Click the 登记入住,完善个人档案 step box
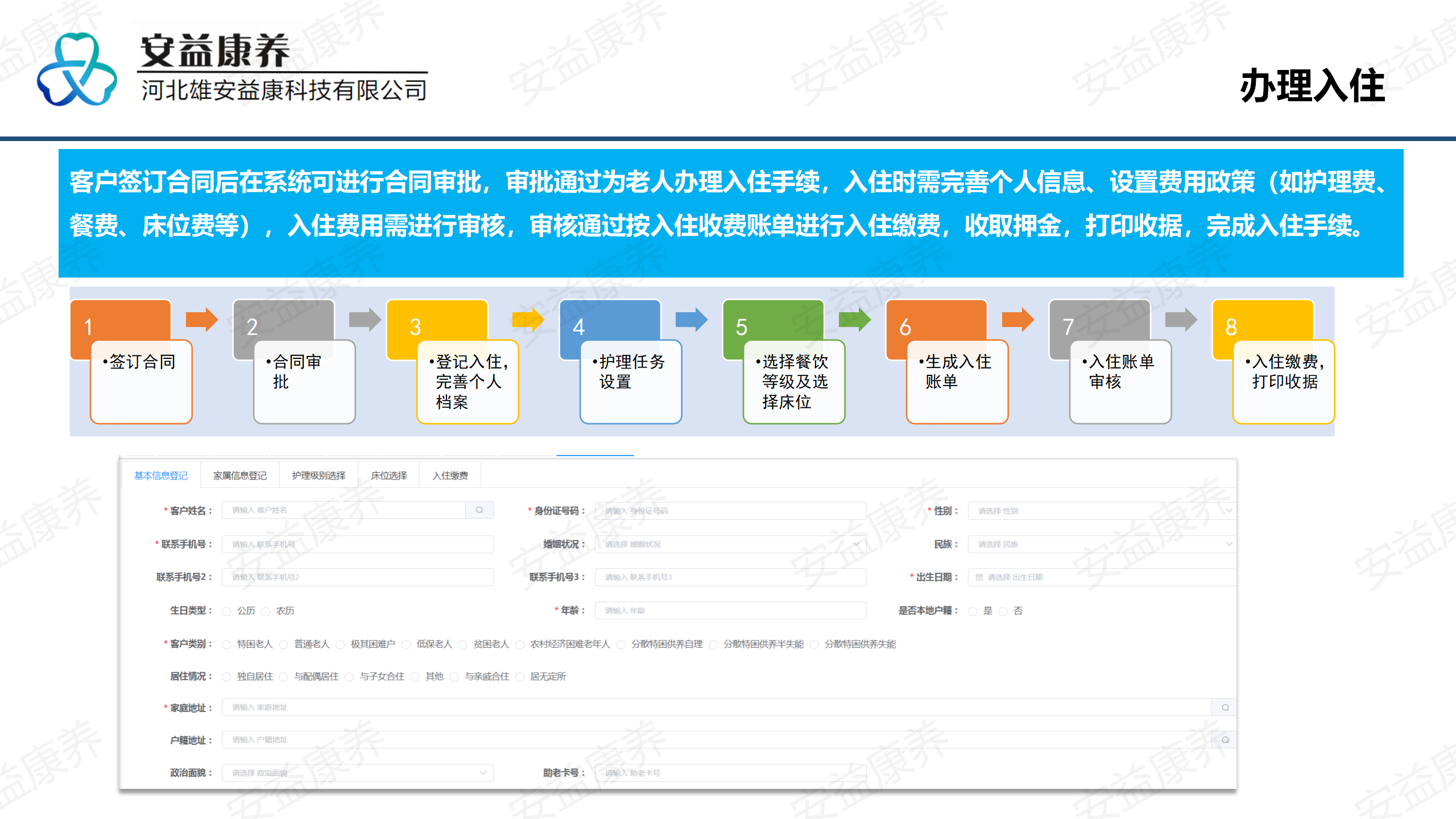 [x=468, y=382]
